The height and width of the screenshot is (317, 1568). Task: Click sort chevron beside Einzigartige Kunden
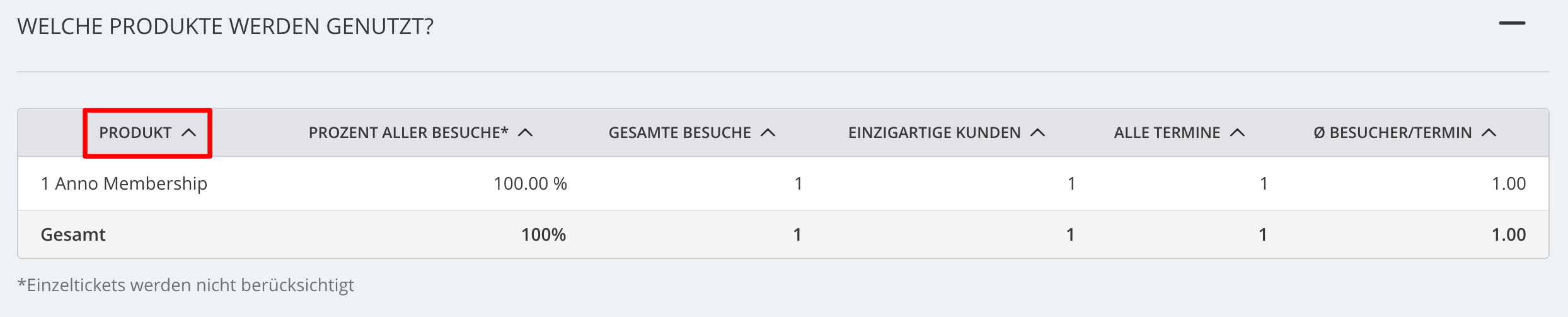point(1038,133)
